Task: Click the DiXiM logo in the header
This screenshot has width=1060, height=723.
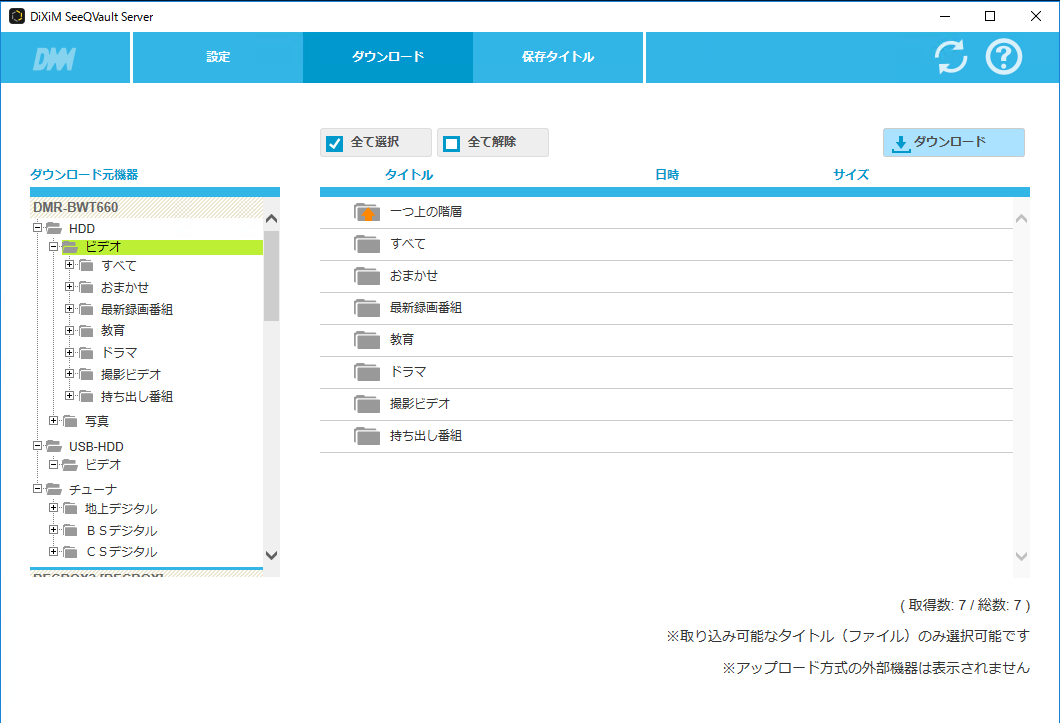Action: click(54, 58)
